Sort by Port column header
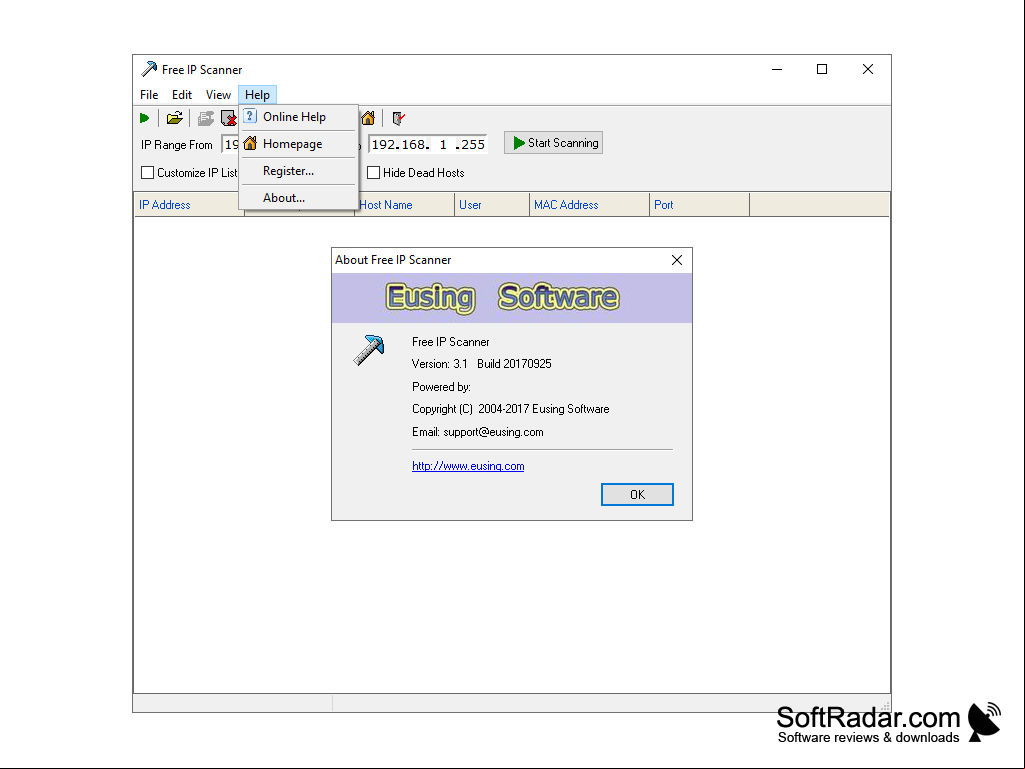 click(699, 205)
